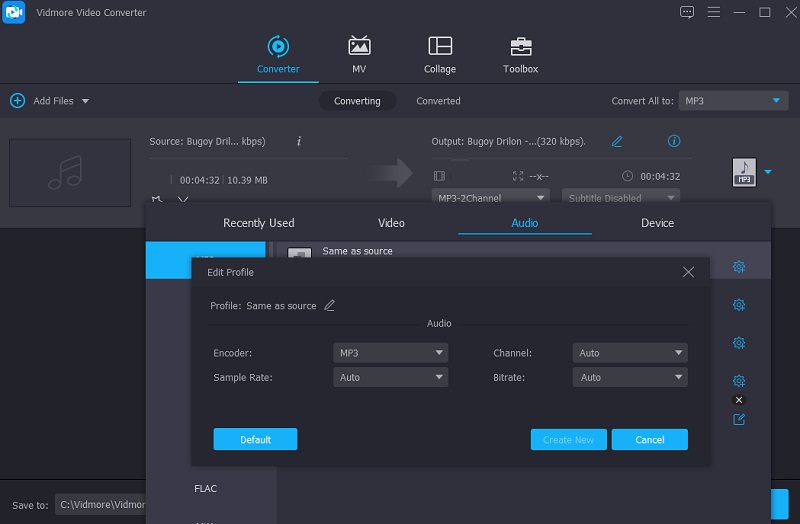Open the Collage section
Viewport: 800px width, 524px height.
(439, 55)
